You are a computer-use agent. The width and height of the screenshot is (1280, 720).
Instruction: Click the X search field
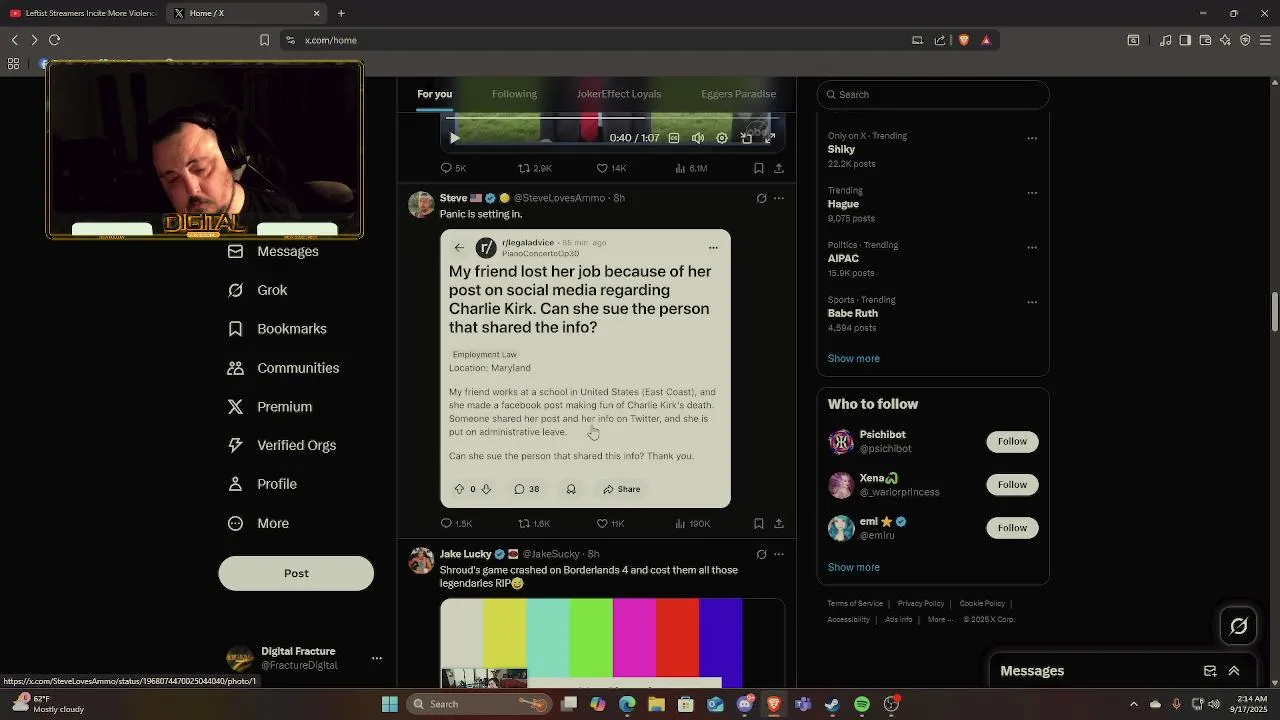pyautogui.click(x=933, y=94)
